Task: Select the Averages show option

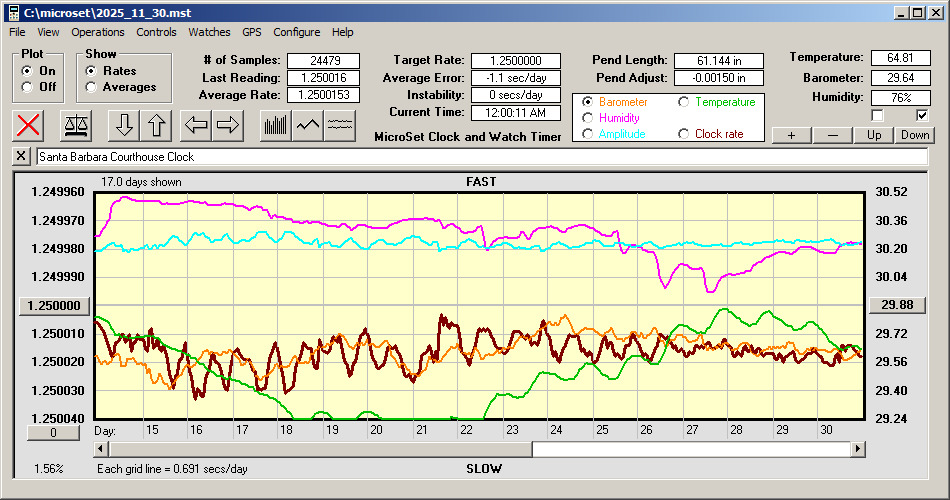Action: [92, 87]
